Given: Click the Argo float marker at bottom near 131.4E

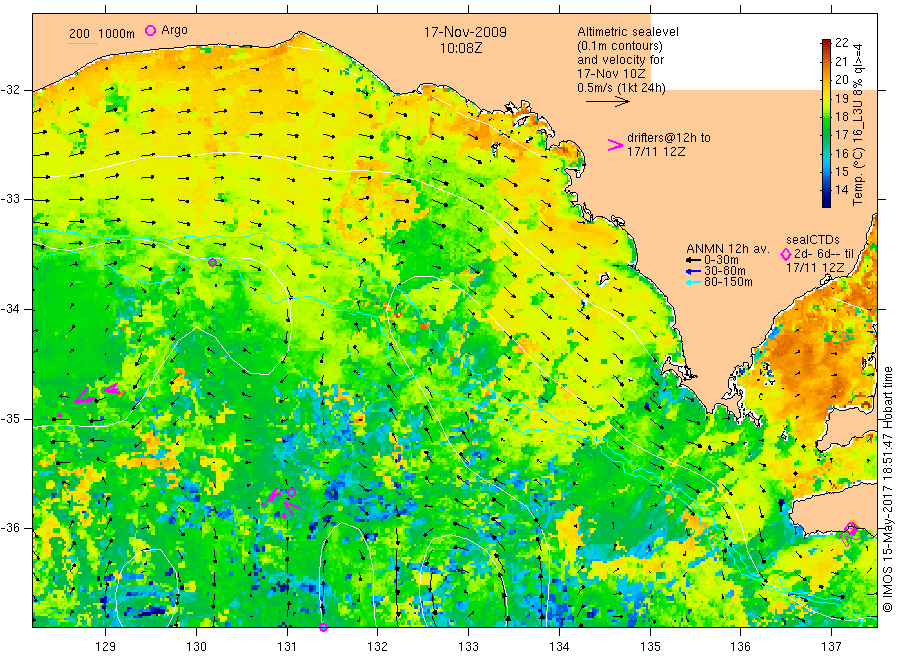Looking at the screenshot, I should pos(323,627).
